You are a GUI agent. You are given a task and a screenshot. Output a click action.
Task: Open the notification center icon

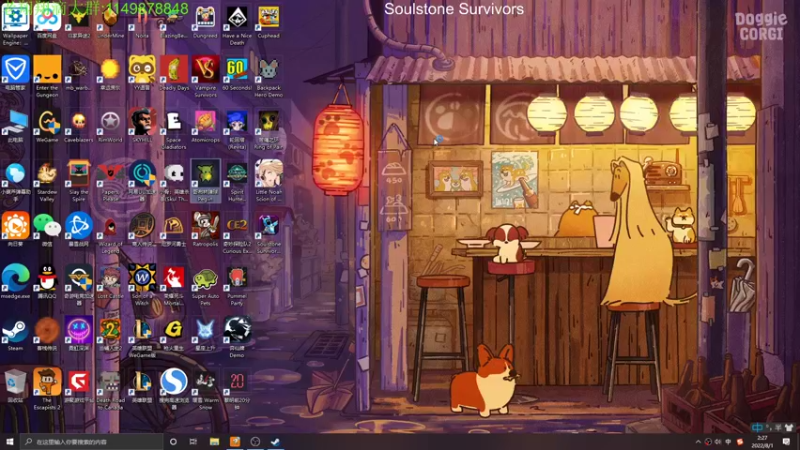786,442
